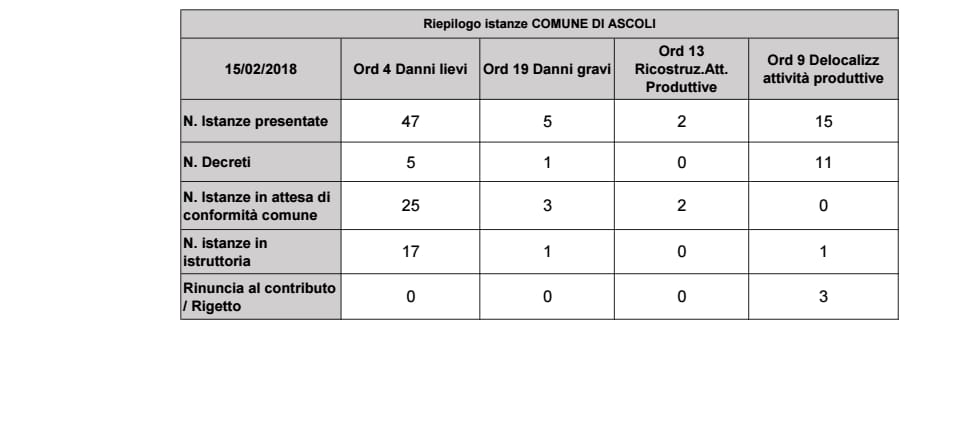975x432 pixels.
Task: Click the value 47 under Danni lievi
Action: coord(410,122)
